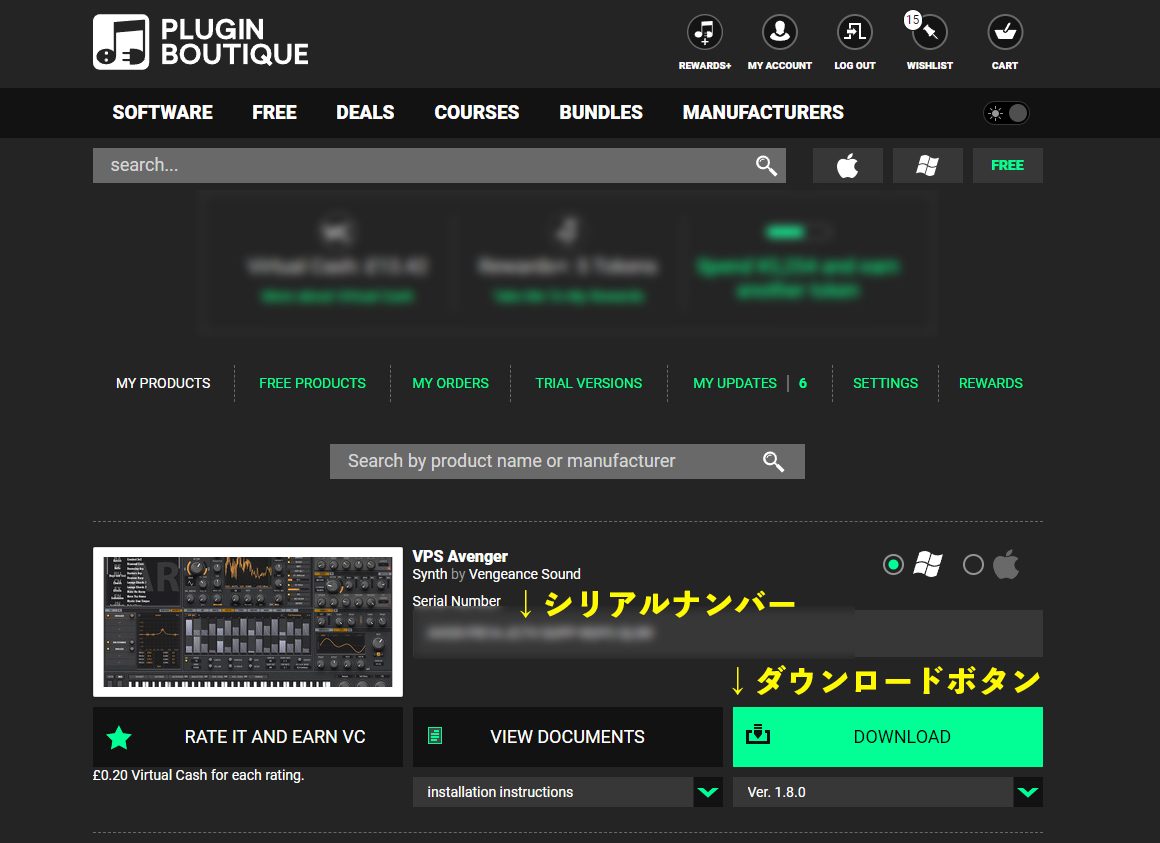Image resolution: width=1160 pixels, height=843 pixels.
Task: Expand arrow of installation instructions dropdown
Action: (708, 792)
